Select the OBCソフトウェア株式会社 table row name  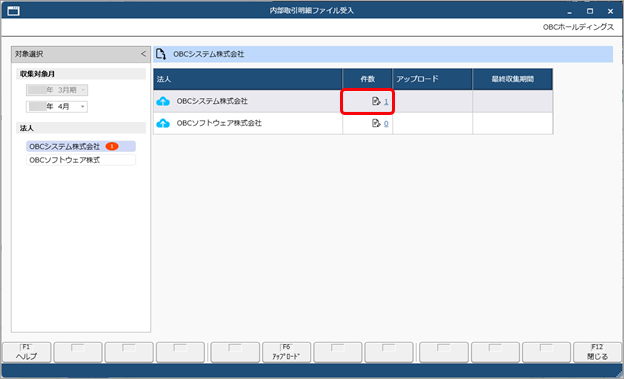pos(219,123)
